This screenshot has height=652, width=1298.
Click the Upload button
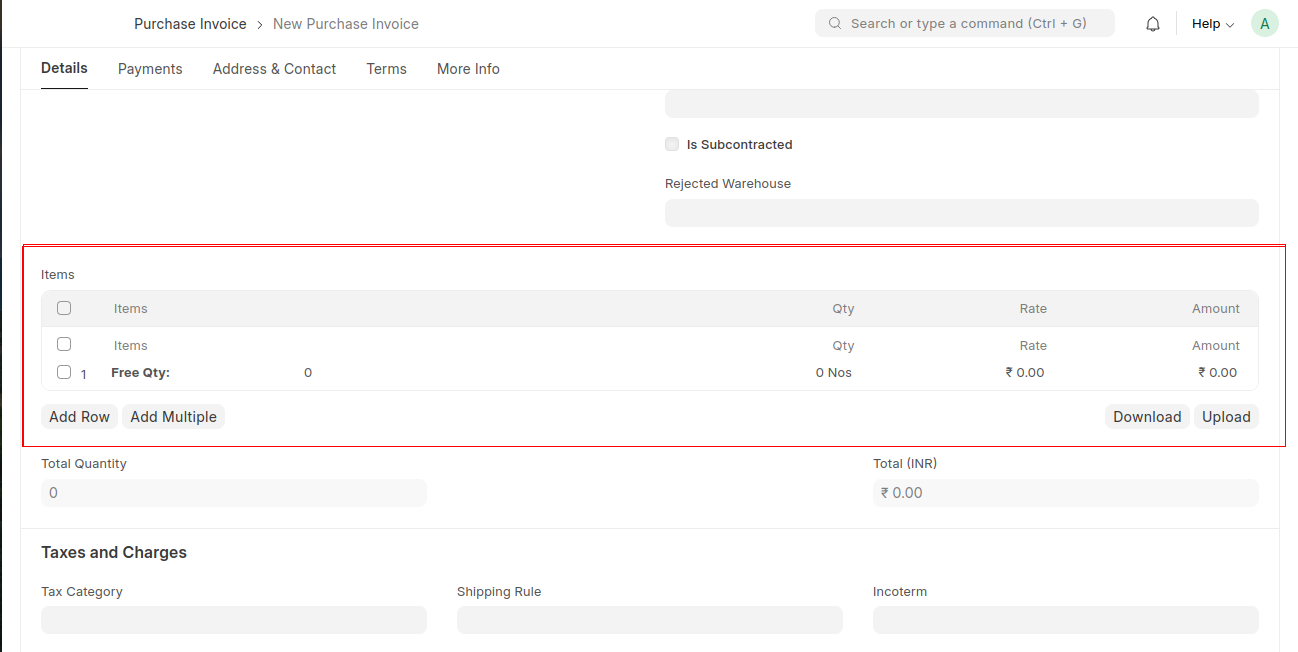[x=1226, y=417]
